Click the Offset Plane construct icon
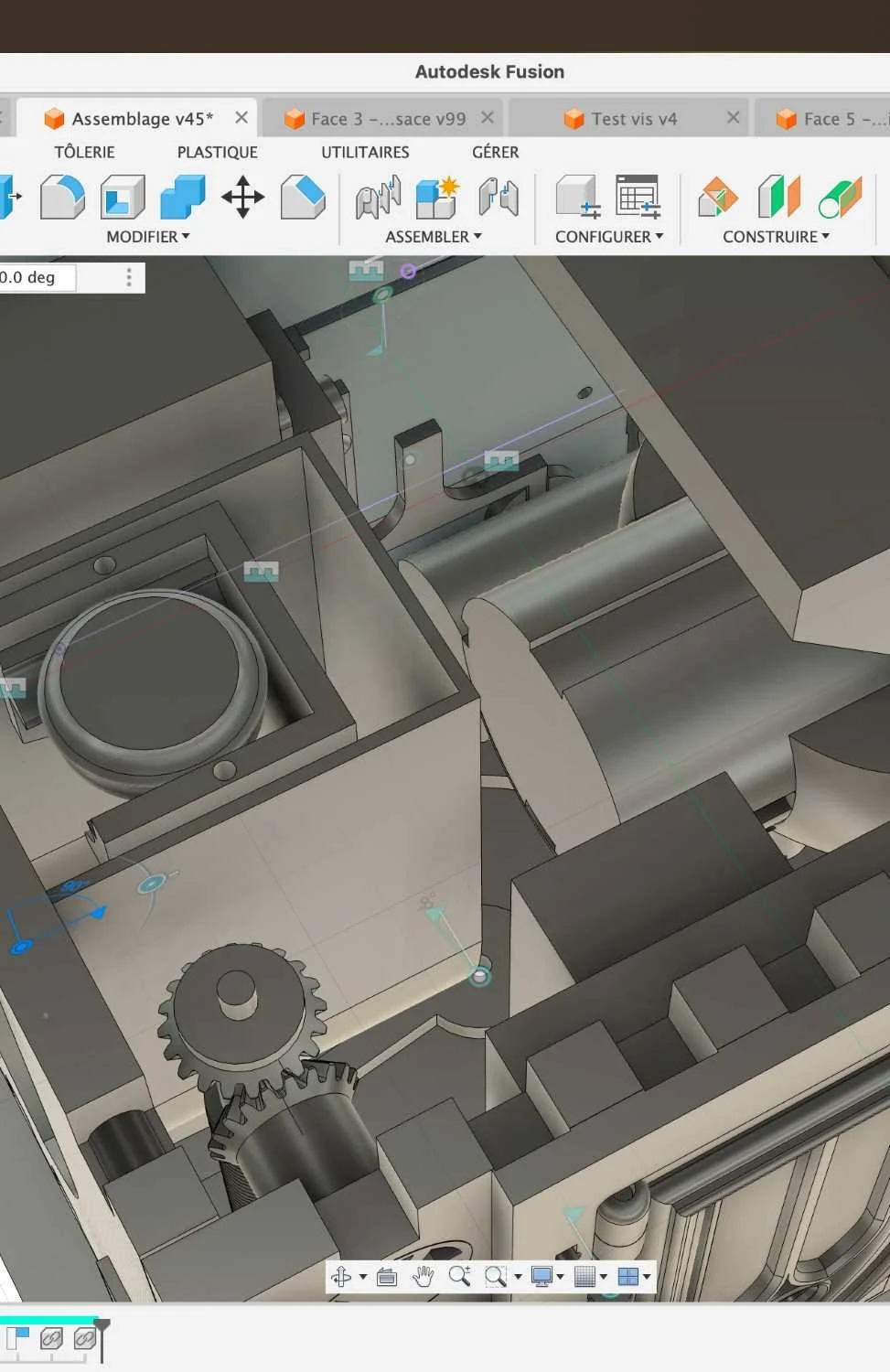890x1372 pixels. point(718,198)
